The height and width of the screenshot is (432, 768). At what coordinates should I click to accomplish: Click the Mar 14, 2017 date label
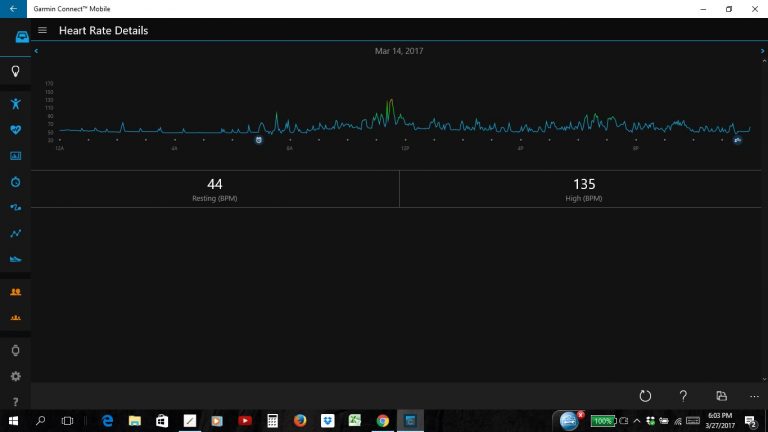pyautogui.click(x=399, y=51)
